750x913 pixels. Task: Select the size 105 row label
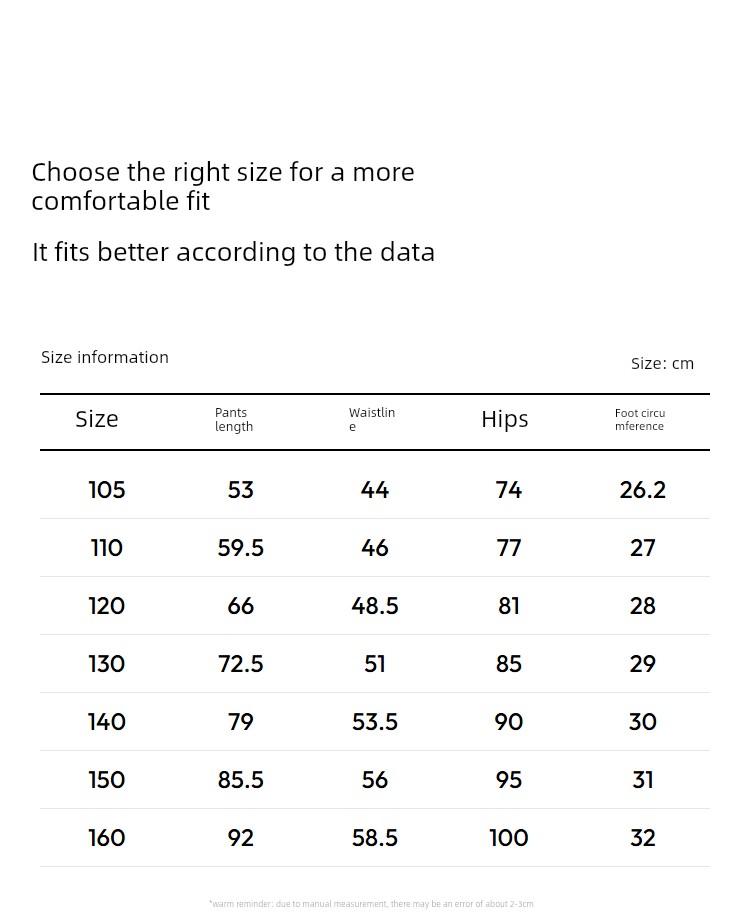107,490
